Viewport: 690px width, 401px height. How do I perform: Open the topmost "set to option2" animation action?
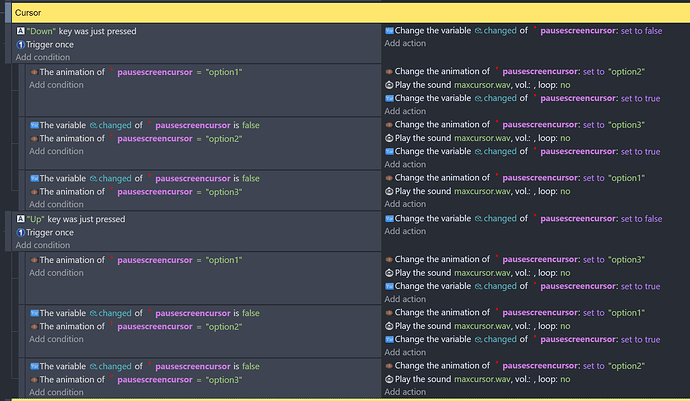pyautogui.click(x=519, y=73)
